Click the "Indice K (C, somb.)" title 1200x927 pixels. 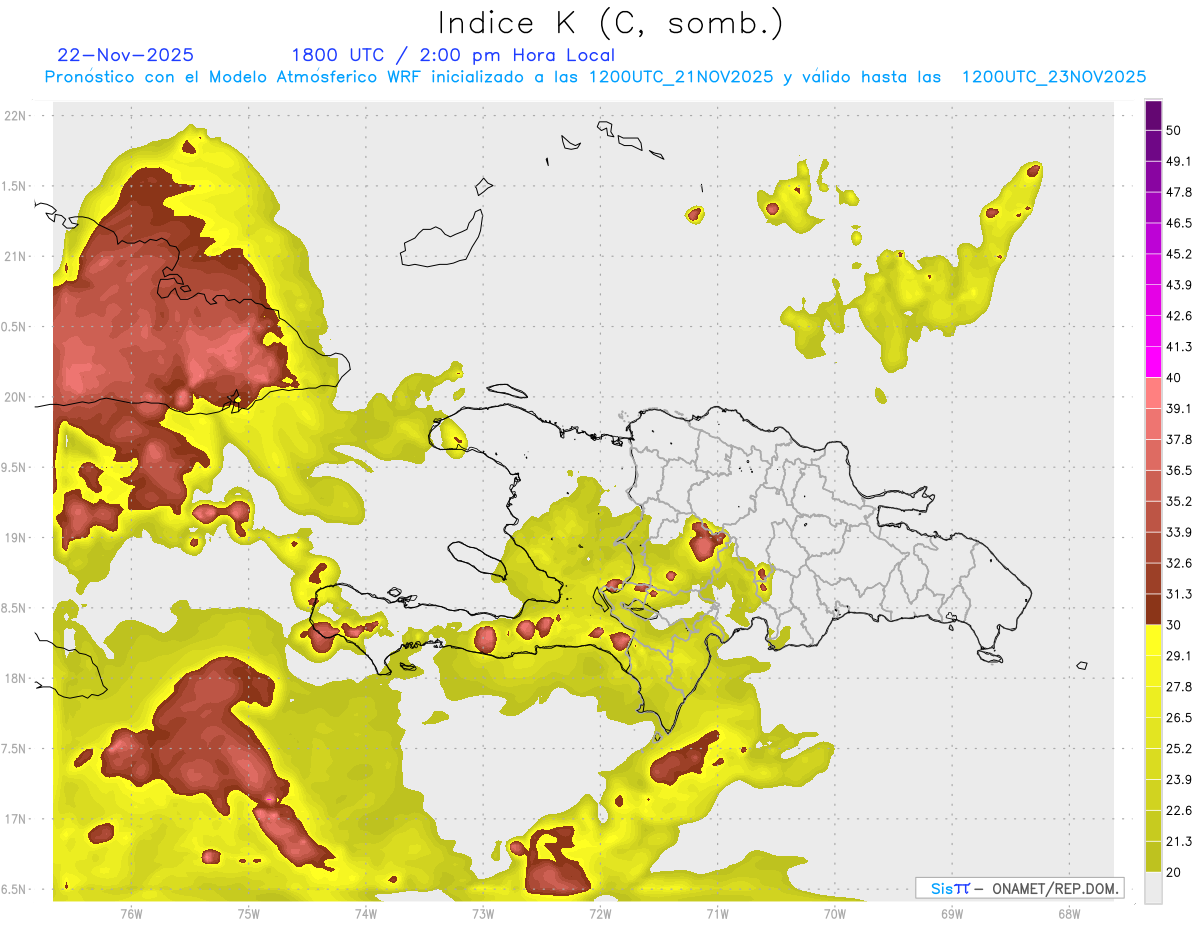point(610,23)
